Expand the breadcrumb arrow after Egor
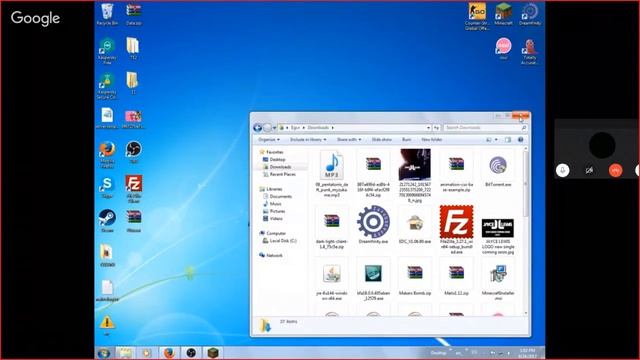 304,128
